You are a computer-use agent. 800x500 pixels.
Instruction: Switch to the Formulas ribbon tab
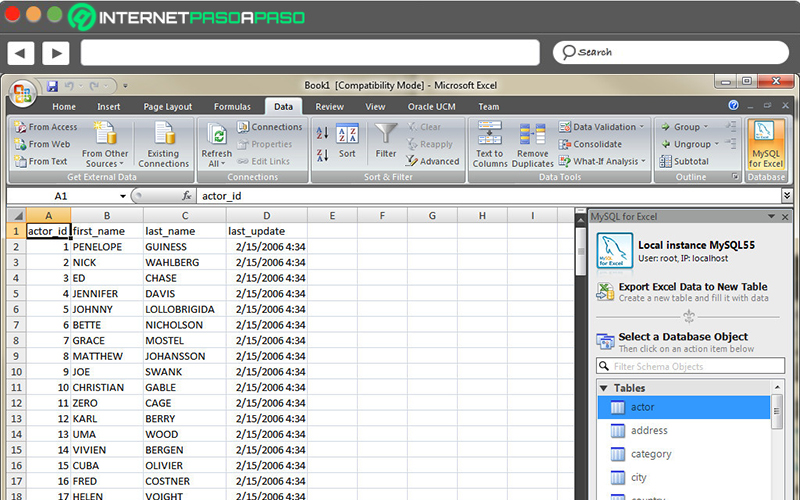[232, 107]
